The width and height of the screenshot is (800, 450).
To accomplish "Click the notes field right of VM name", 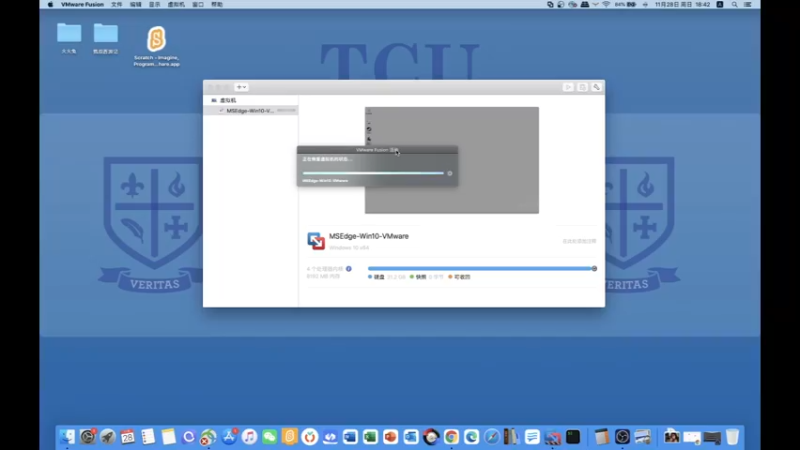I will click(x=579, y=241).
